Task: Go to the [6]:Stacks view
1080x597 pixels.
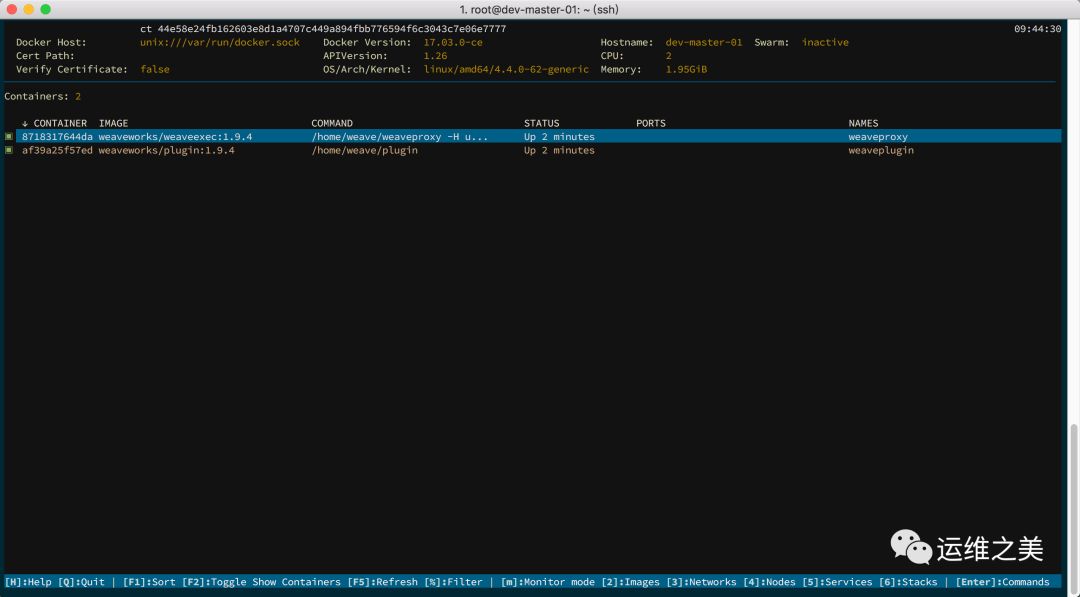Action: (x=908, y=582)
